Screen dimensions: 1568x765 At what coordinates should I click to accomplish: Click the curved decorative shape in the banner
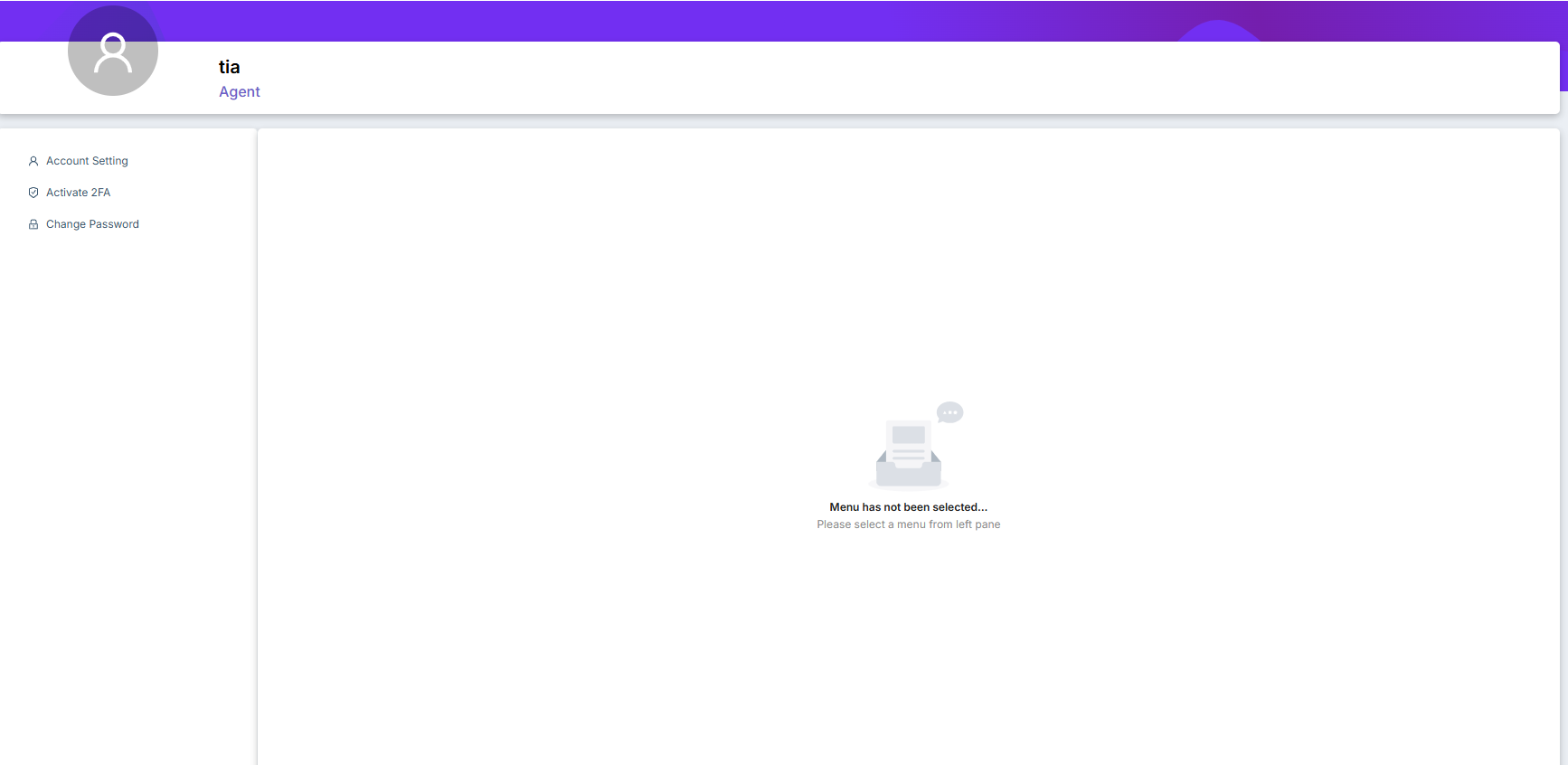click(x=1219, y=30)
